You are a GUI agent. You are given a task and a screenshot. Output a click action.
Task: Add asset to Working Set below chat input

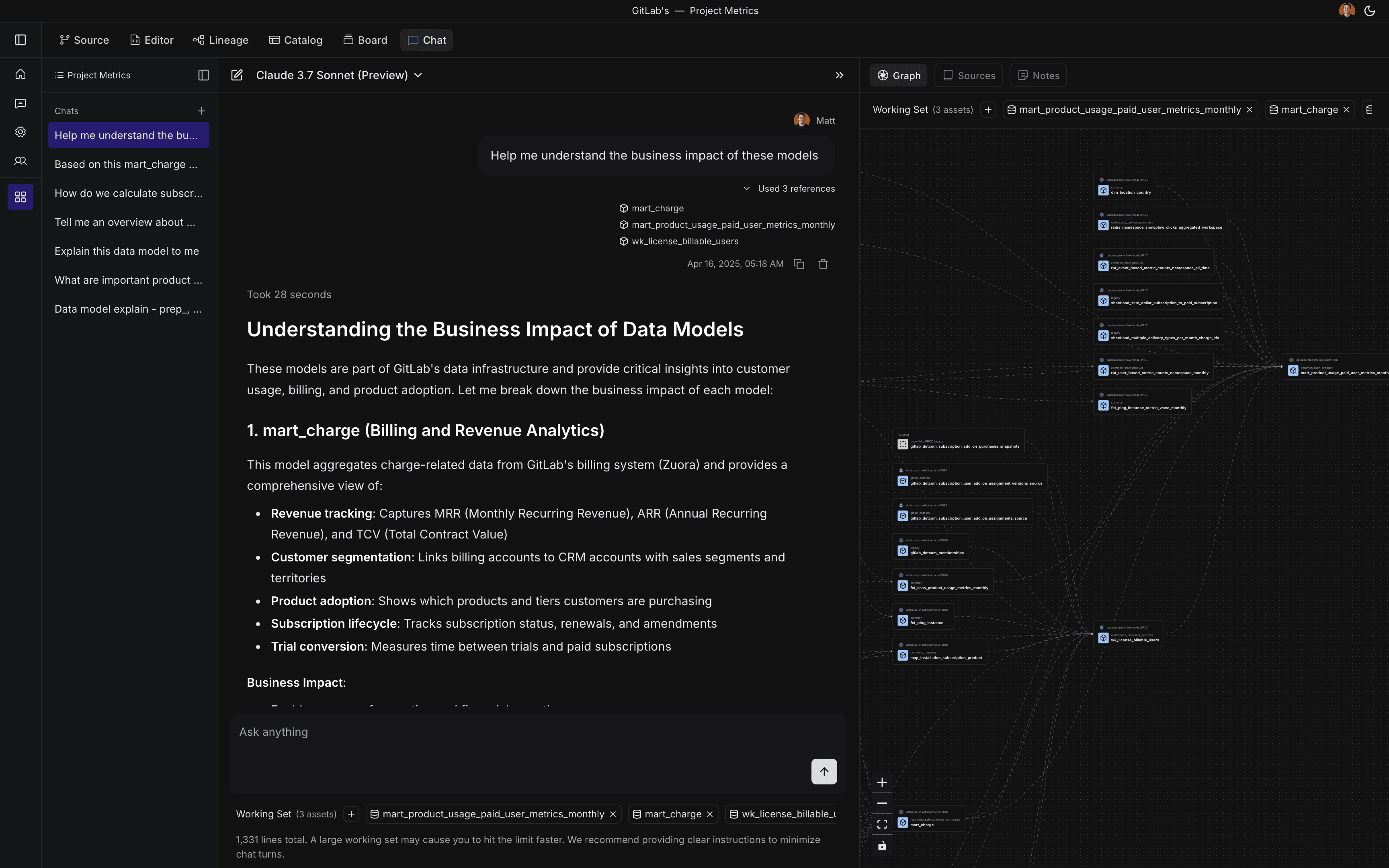click(x=351, y=814)
